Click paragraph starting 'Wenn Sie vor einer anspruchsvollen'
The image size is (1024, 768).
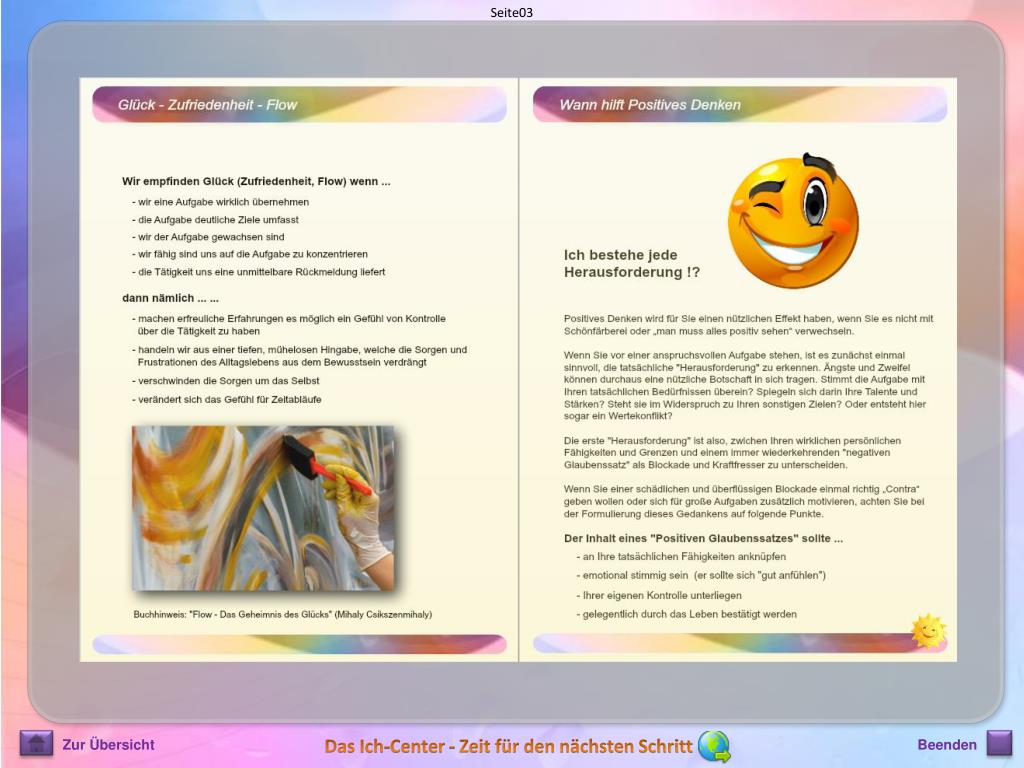[x=745, y=385]
